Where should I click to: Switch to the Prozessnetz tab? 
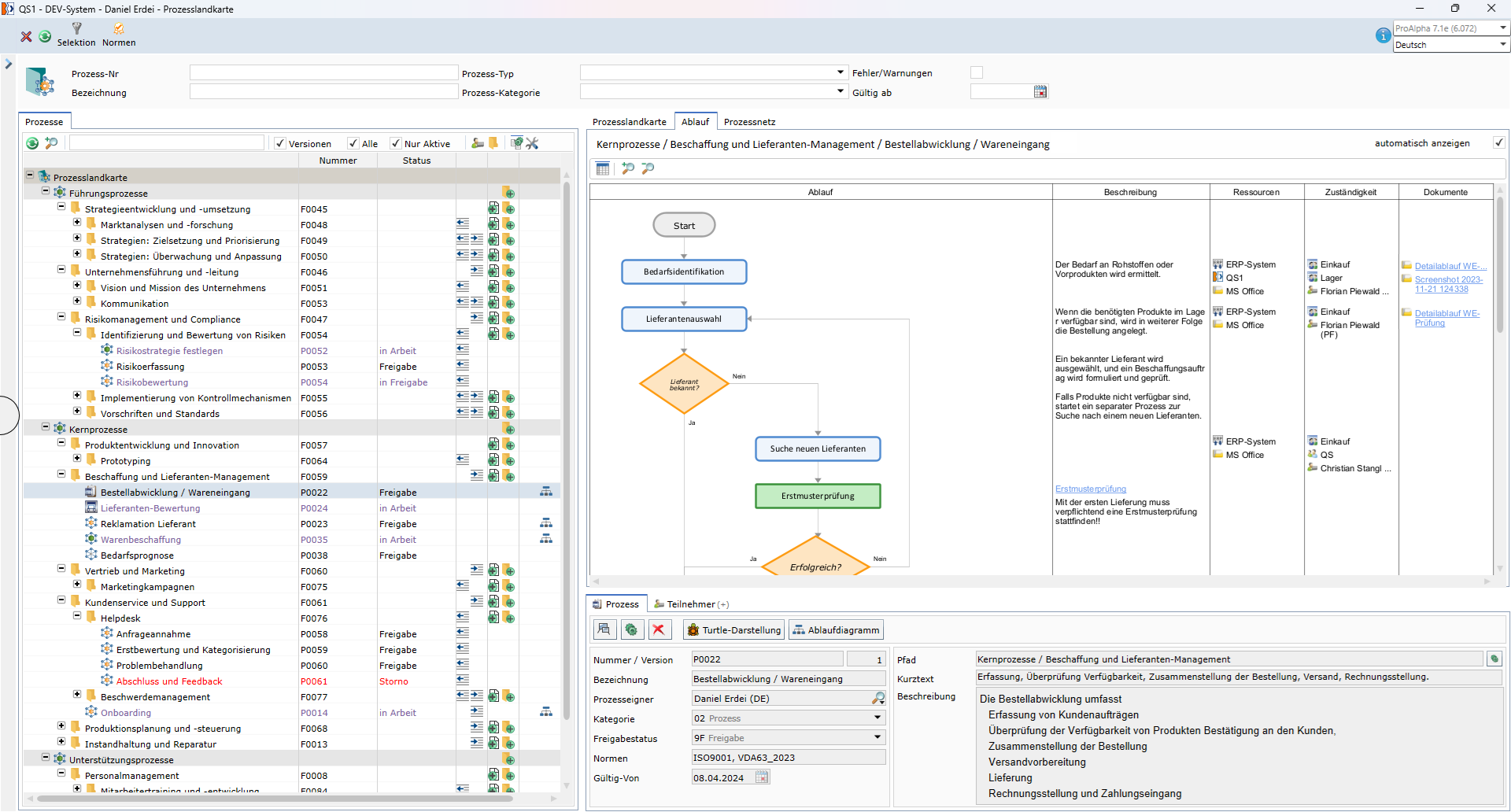click(749, 122)
